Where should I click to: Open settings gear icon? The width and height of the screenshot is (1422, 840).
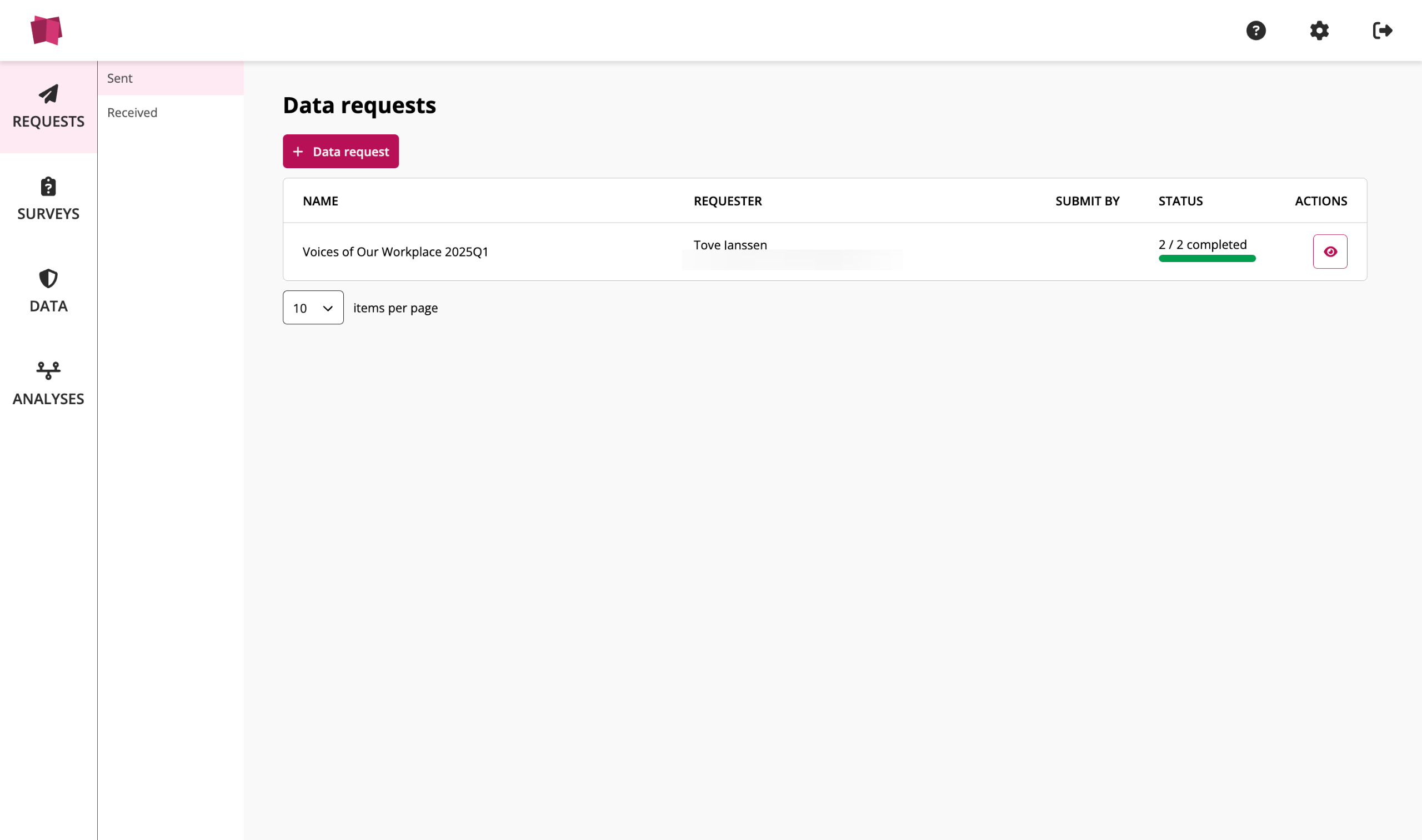tap(1319, 30)
